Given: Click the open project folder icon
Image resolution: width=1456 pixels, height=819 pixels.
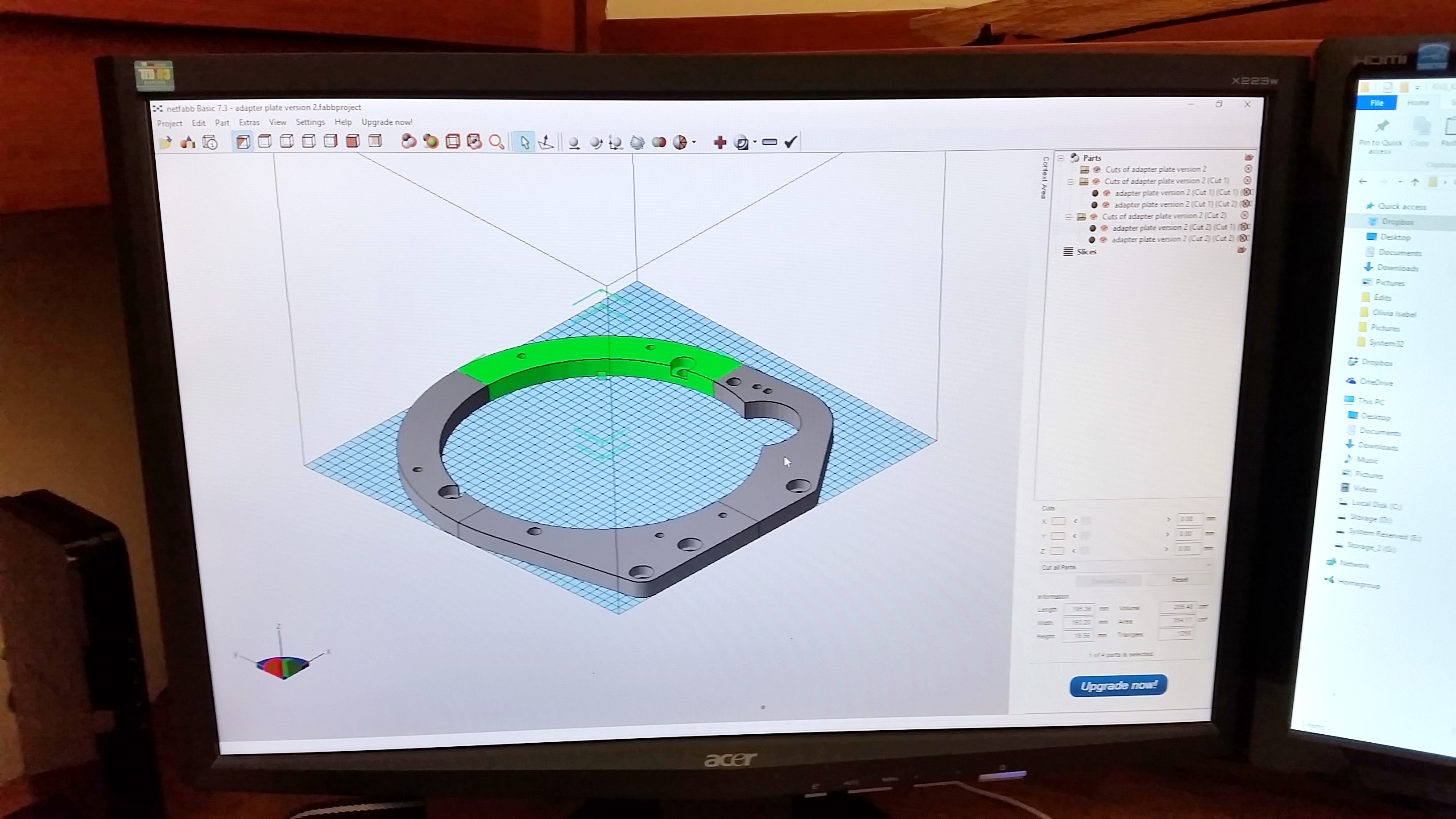Looking at the screenshot, I should (165, 142).
